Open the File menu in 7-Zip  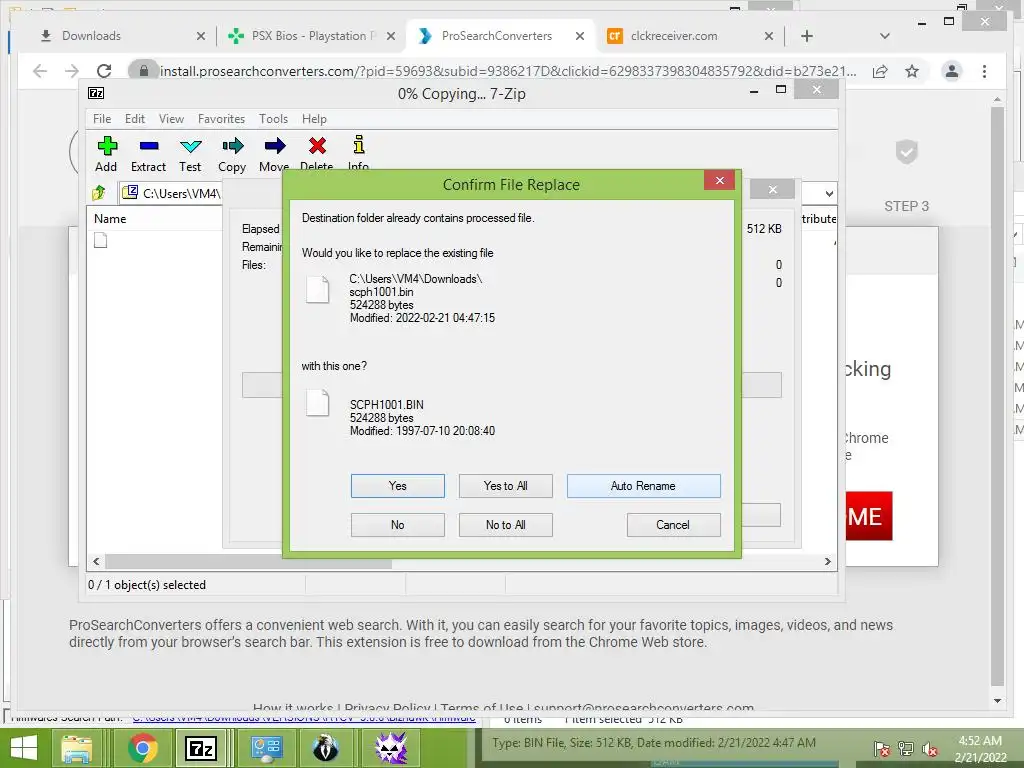click(x=102, y=119)
